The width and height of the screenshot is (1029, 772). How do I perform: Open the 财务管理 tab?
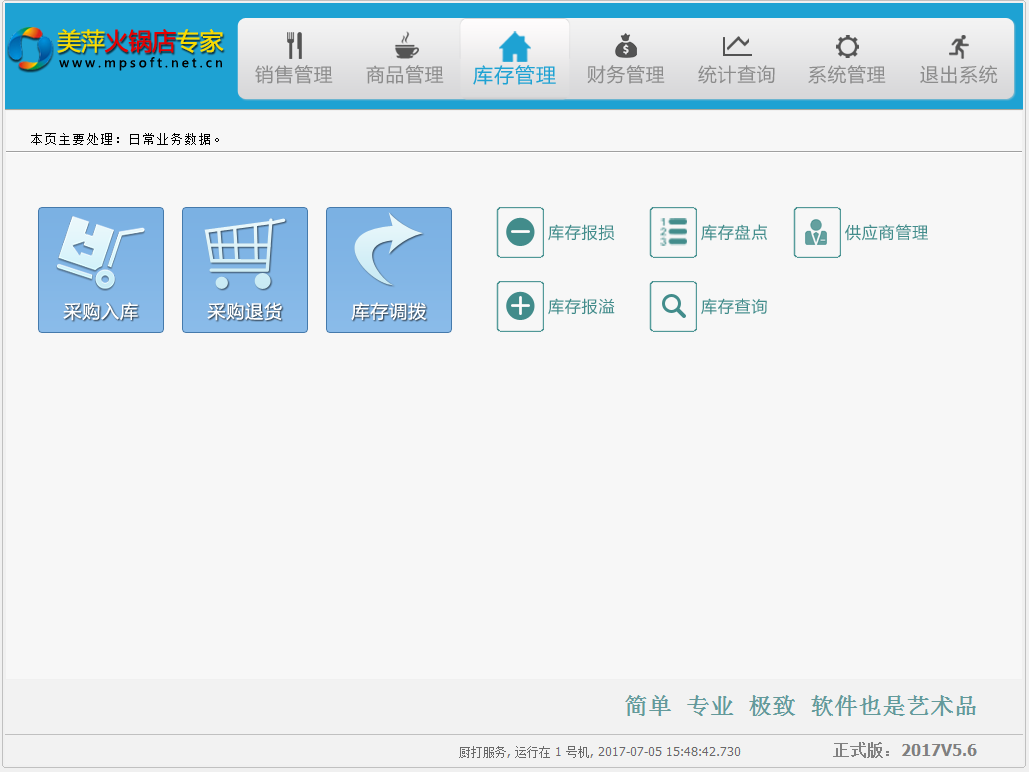tap(625, 60)
